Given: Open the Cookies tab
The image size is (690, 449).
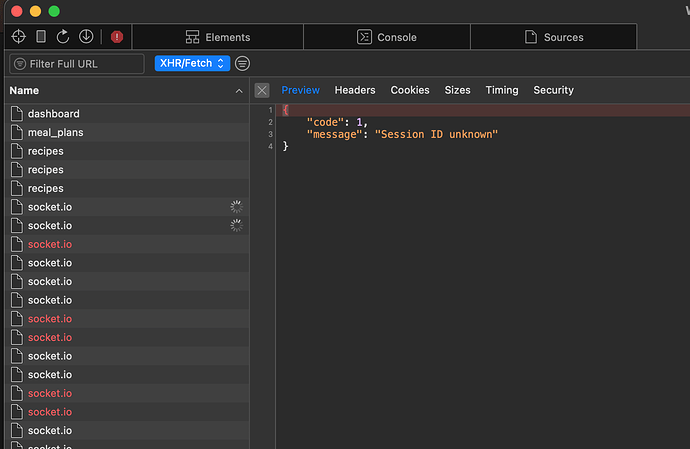Looking at the screenshot, I should coord(410,90).
